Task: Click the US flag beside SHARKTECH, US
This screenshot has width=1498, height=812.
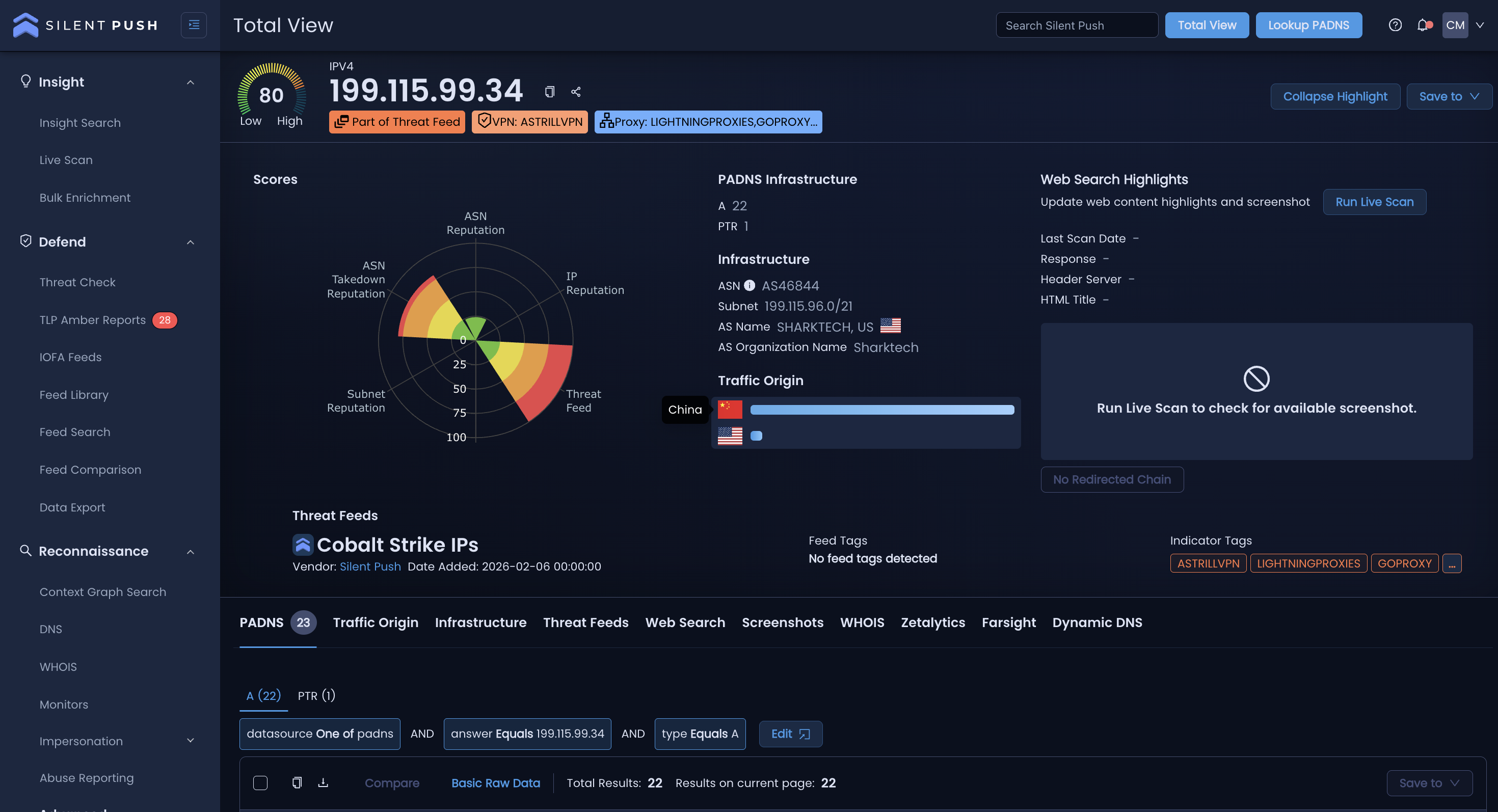Action: coord(890,326)
